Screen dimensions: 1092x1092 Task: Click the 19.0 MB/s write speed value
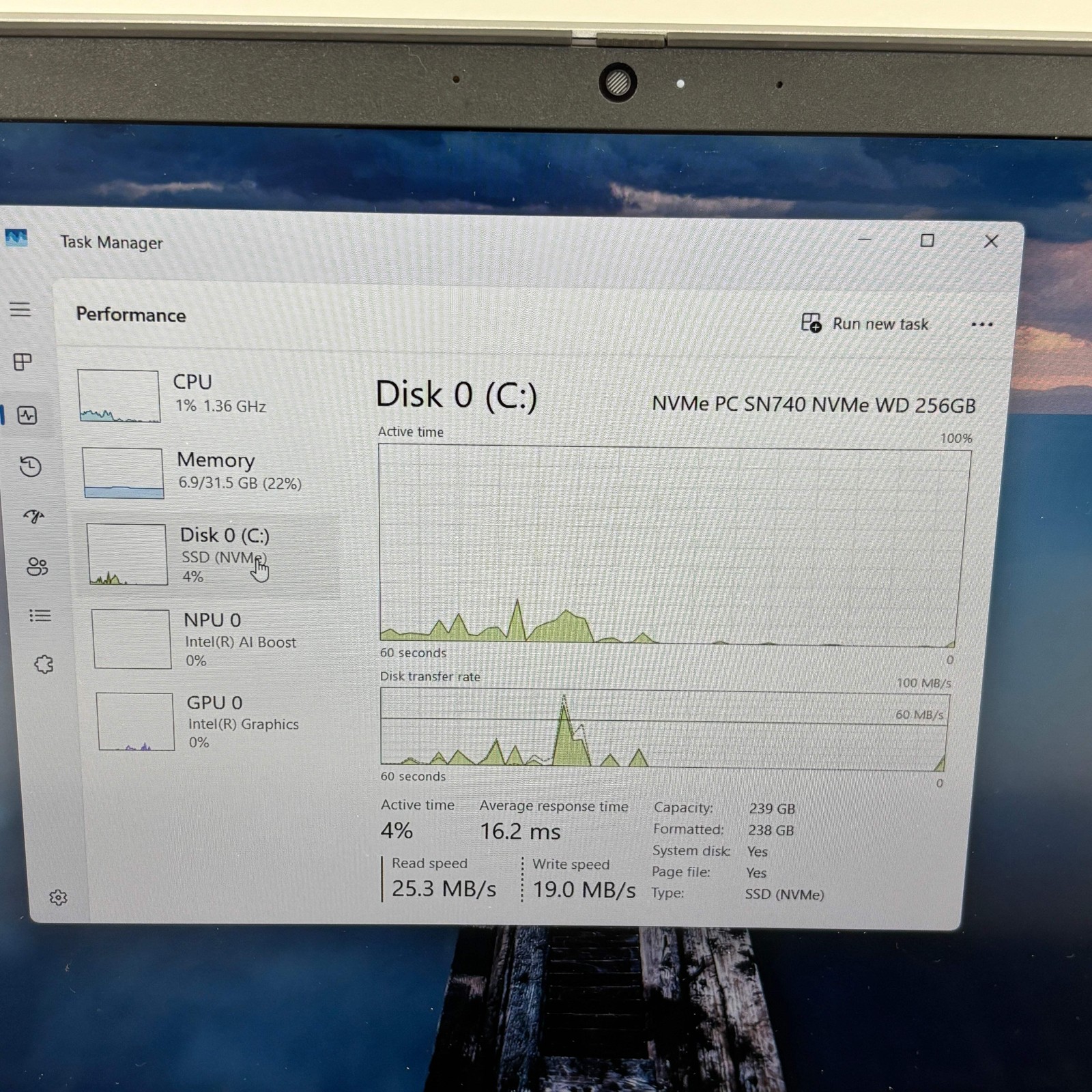(x=584, y=889)
